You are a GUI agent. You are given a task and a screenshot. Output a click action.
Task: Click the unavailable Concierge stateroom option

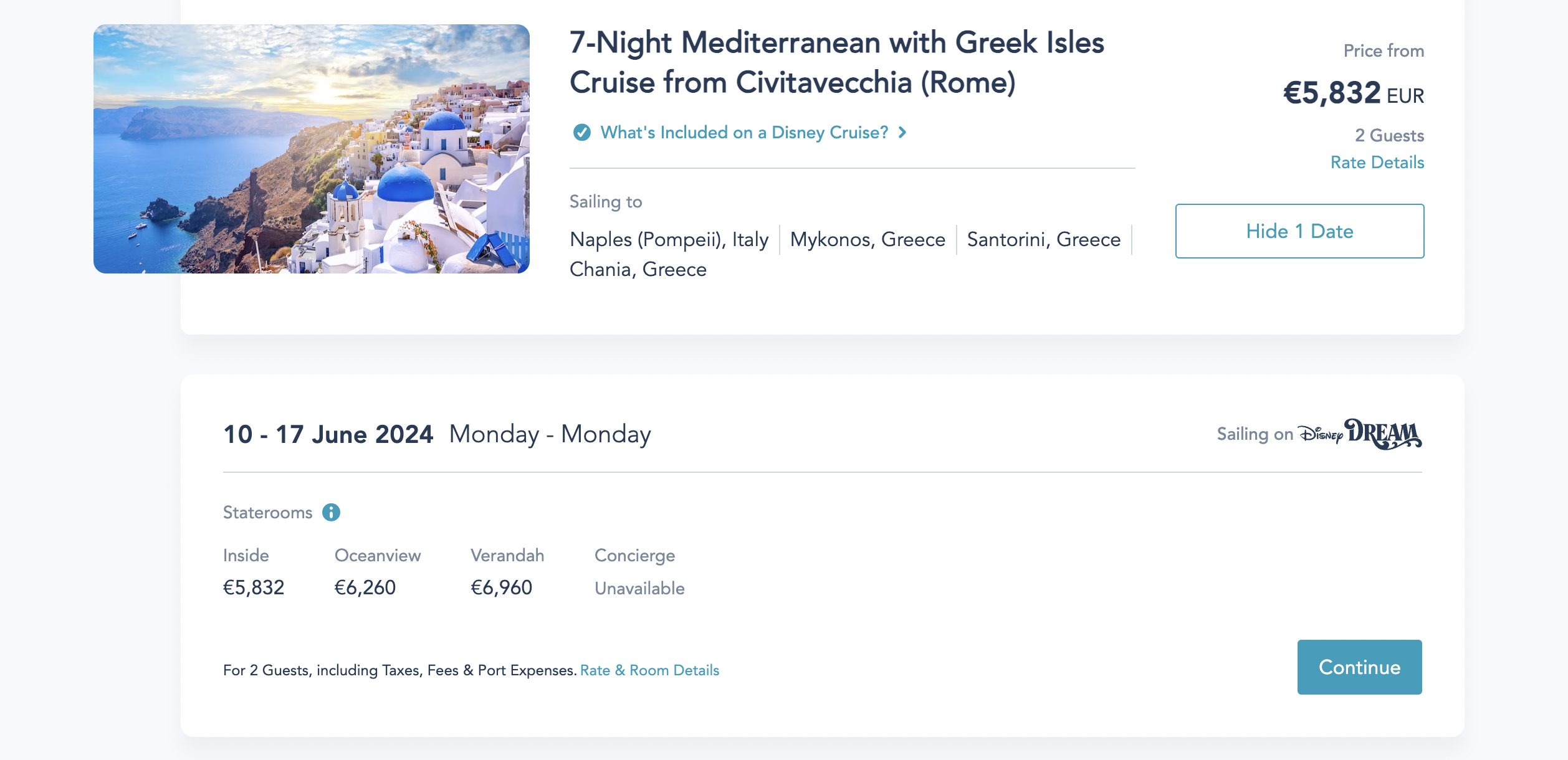[x=639, y=572]
